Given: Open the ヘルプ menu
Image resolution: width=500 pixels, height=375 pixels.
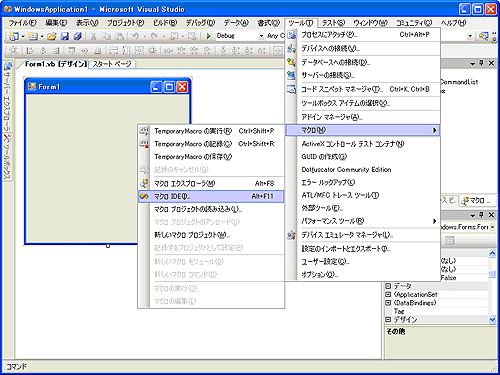Looking at the screenshot, I should pos(454,23).
